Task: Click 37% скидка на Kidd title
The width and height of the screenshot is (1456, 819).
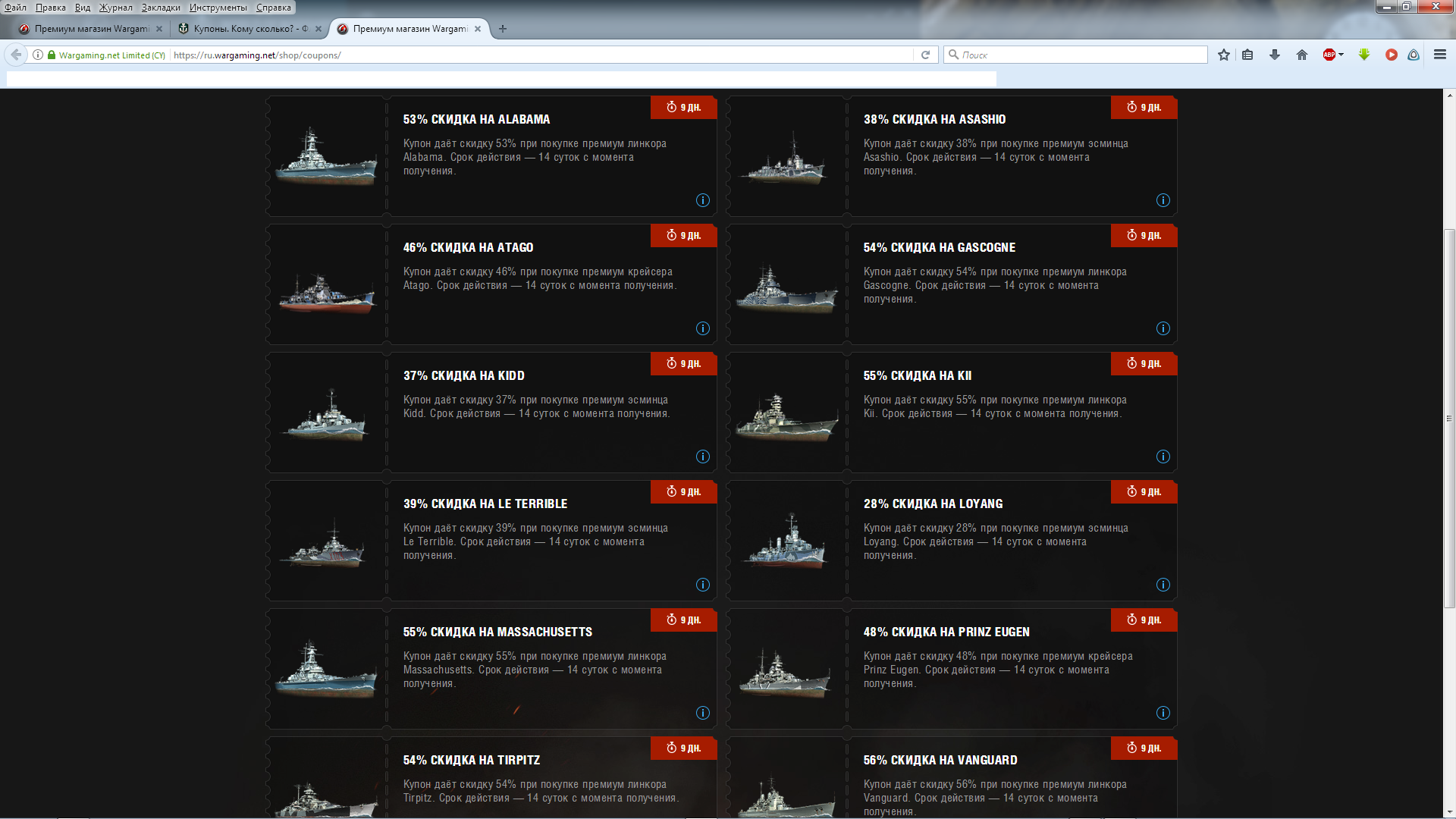Action: 463,375
